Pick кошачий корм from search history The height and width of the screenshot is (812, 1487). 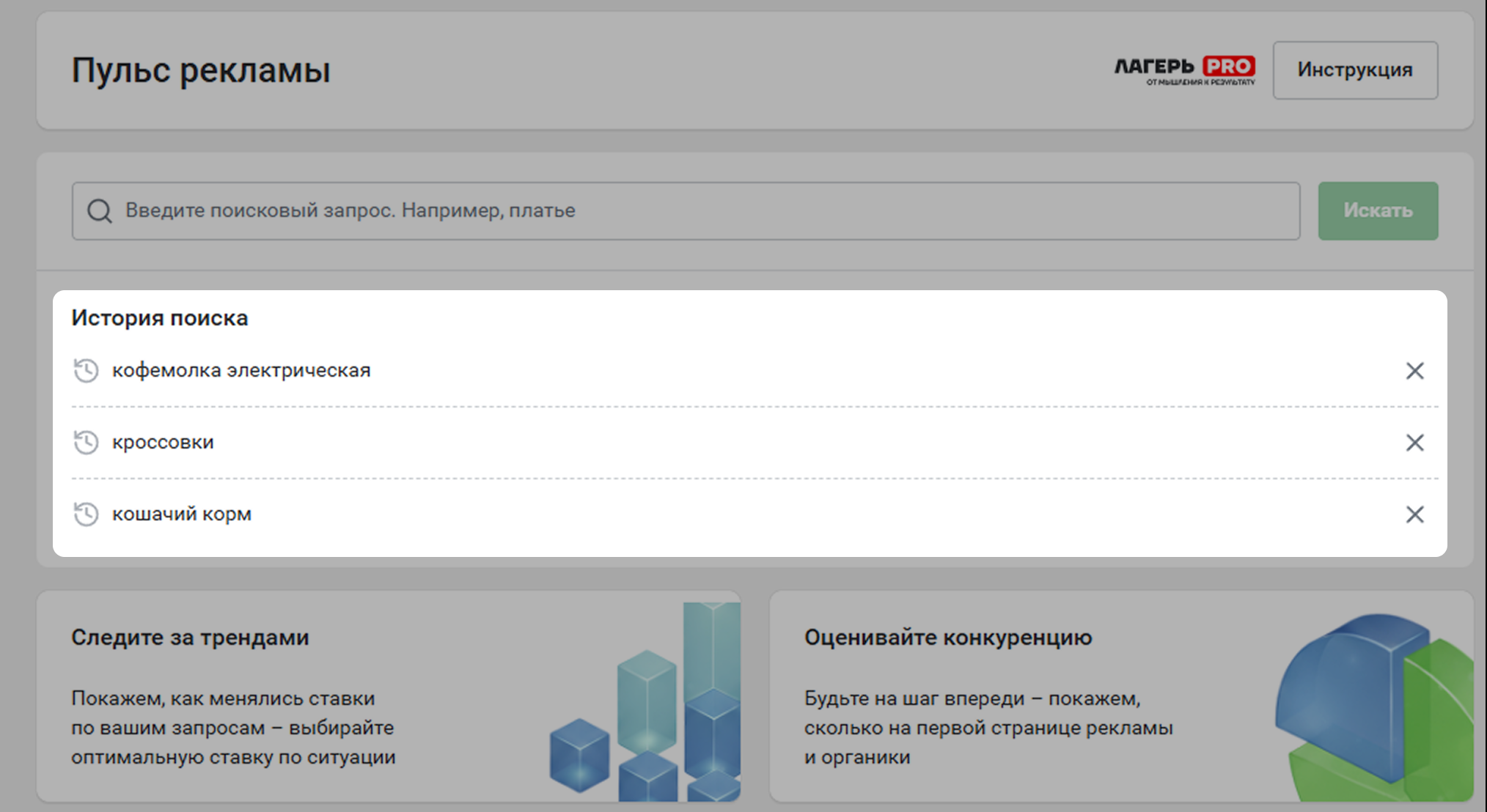coord(182,514)
